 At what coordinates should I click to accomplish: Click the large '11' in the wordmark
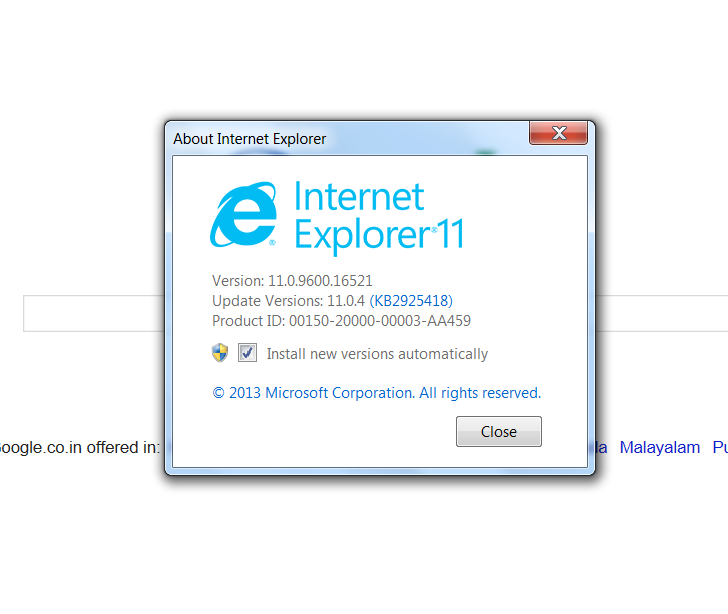452,234
